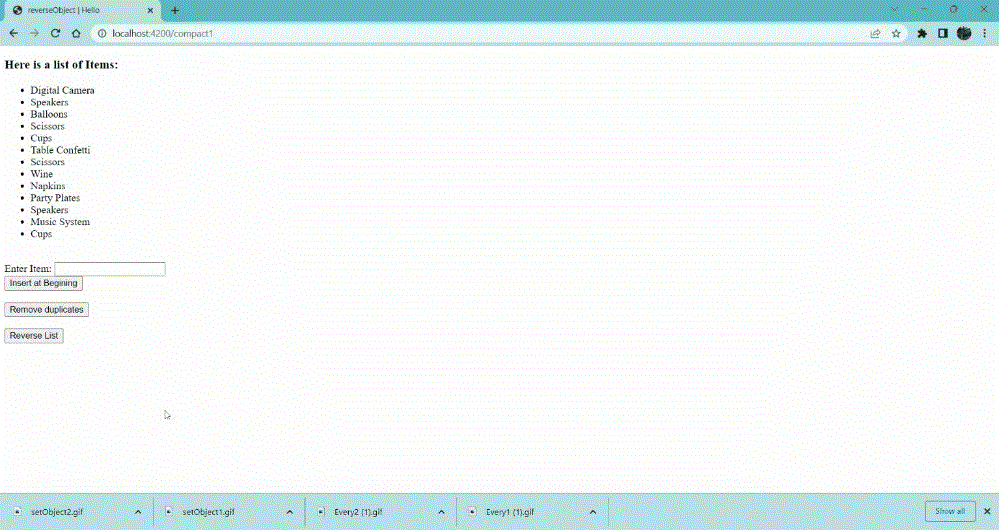999x530 pixels.
Task: Close the reverseObject browser tab
Action: pyautogui.click(x=151, y=10)
